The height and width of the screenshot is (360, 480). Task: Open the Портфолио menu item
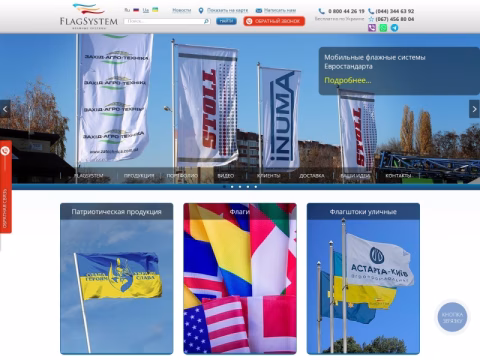point(182,176)
